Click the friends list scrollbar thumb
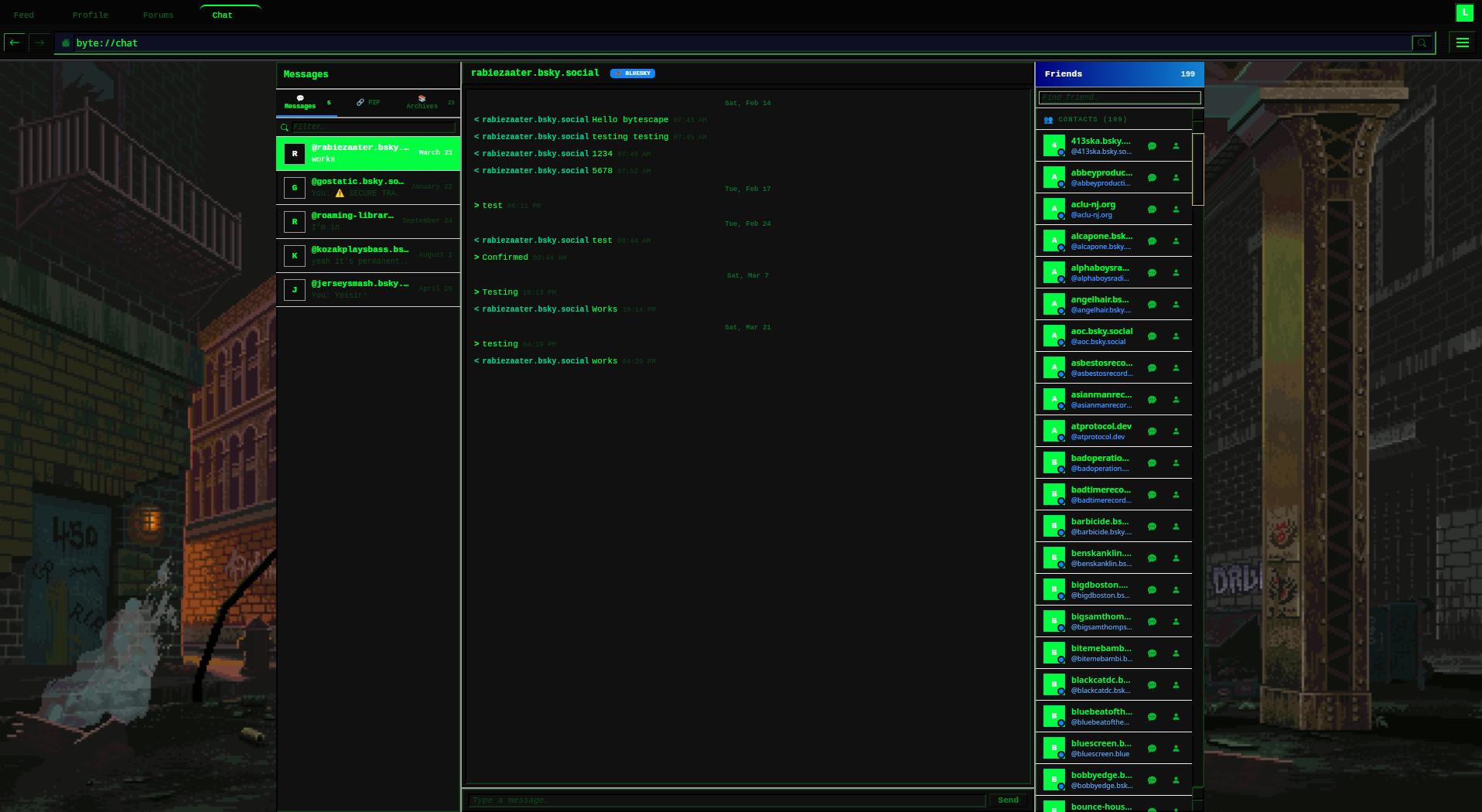This screenshot has width=1482, height=812. click(1197, 169)
